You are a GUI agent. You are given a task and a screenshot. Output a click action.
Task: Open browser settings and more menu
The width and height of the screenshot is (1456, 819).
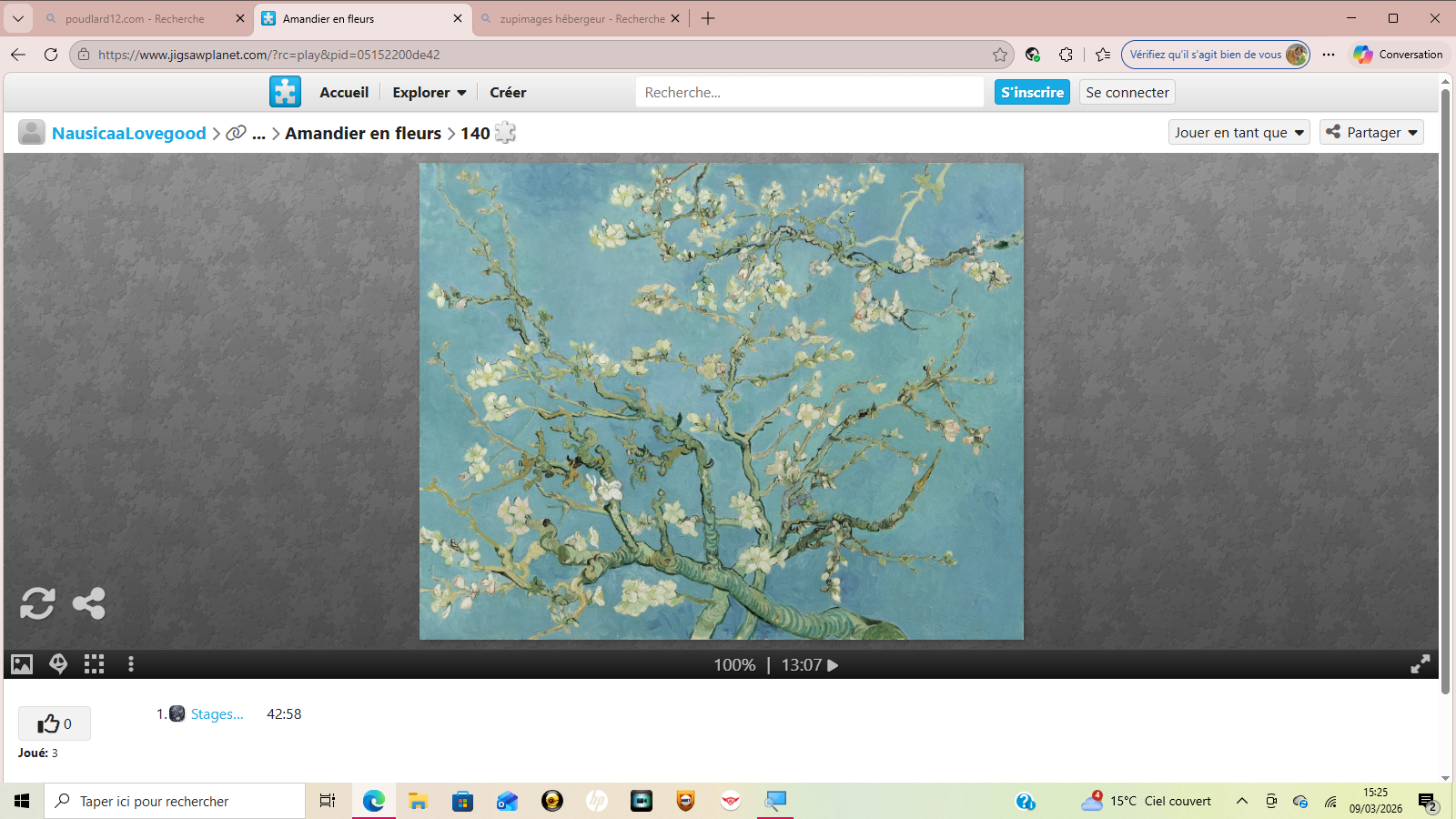pyautogui.click(x=1329, y=55)
